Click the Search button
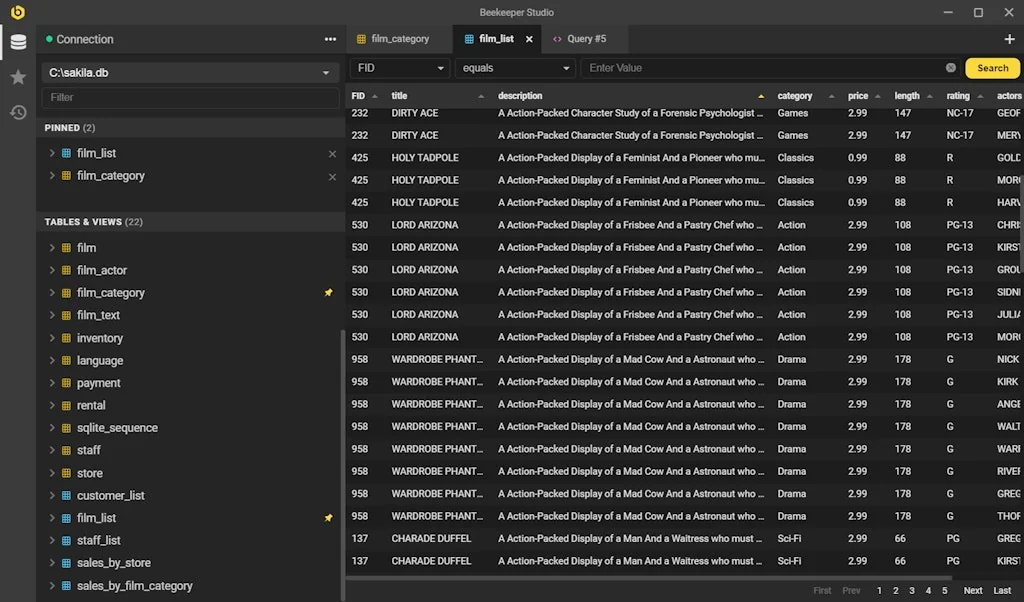 (x=991, y=68)
